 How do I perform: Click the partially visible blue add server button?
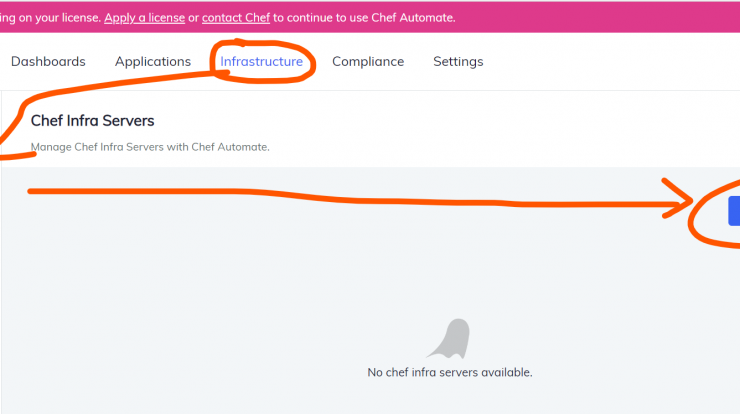pos(734,211)
